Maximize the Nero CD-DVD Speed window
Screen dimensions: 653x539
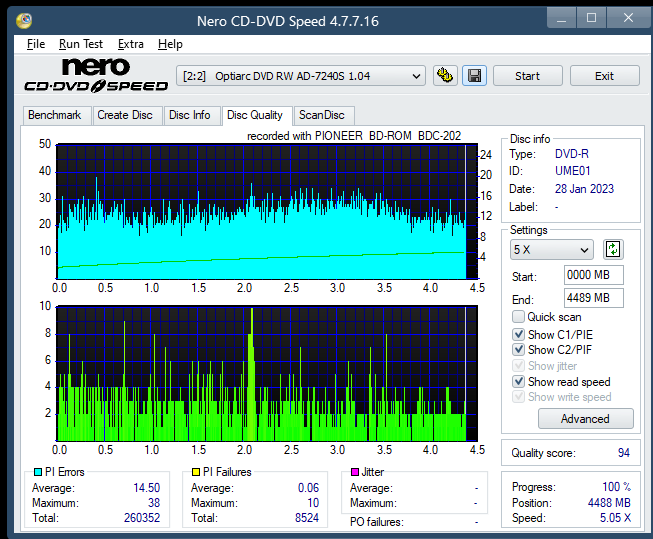591,18
